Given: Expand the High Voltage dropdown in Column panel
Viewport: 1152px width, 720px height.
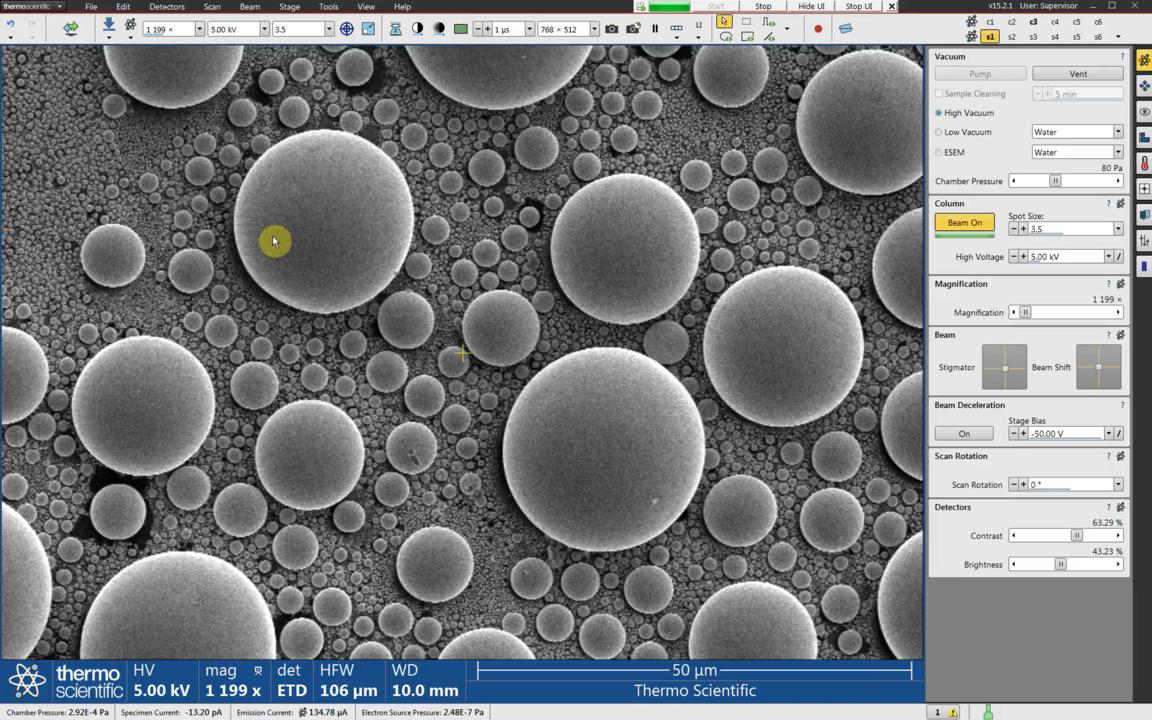Looking at the screenshot, I should tap(1108, 257).
